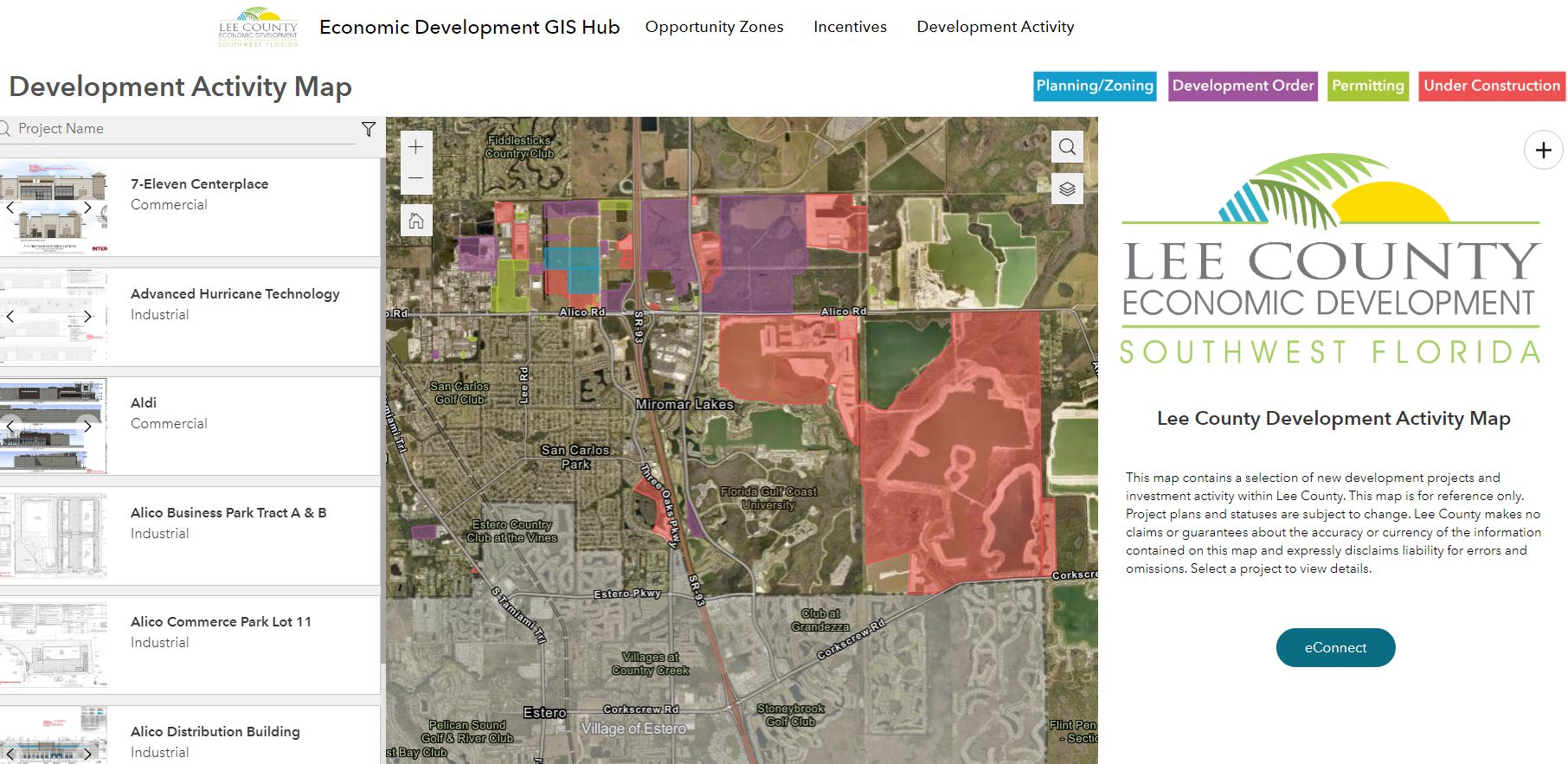Toggle the Permitting status filter
1568x764 pixels.
click(1367, 86)
